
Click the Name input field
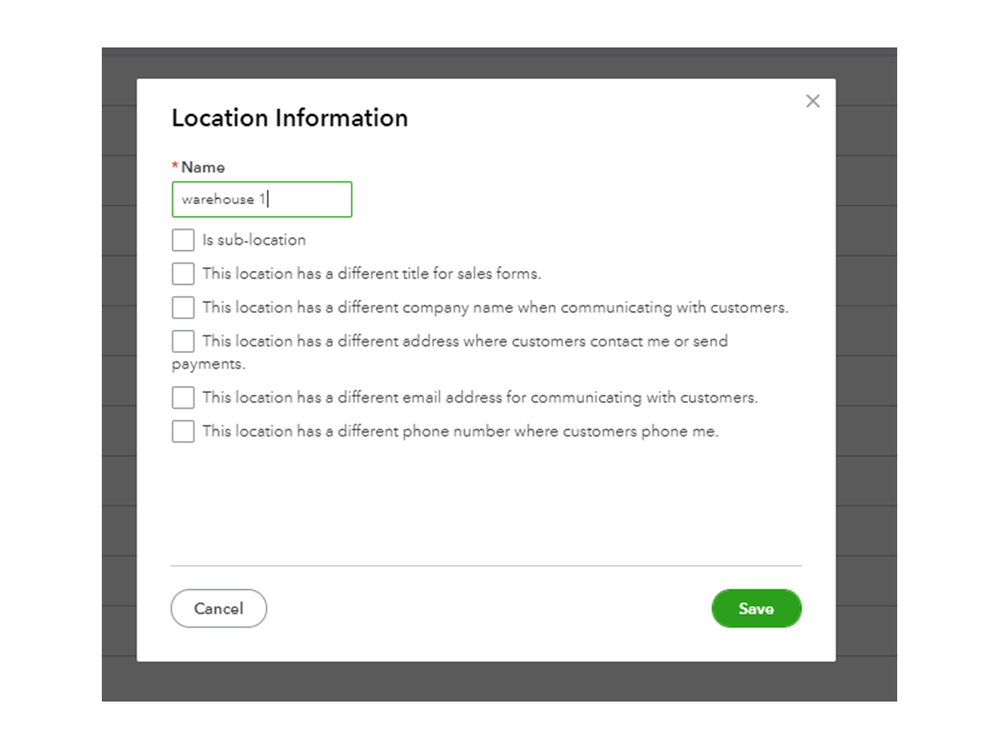pyautogui.click(x=262, y=199)
